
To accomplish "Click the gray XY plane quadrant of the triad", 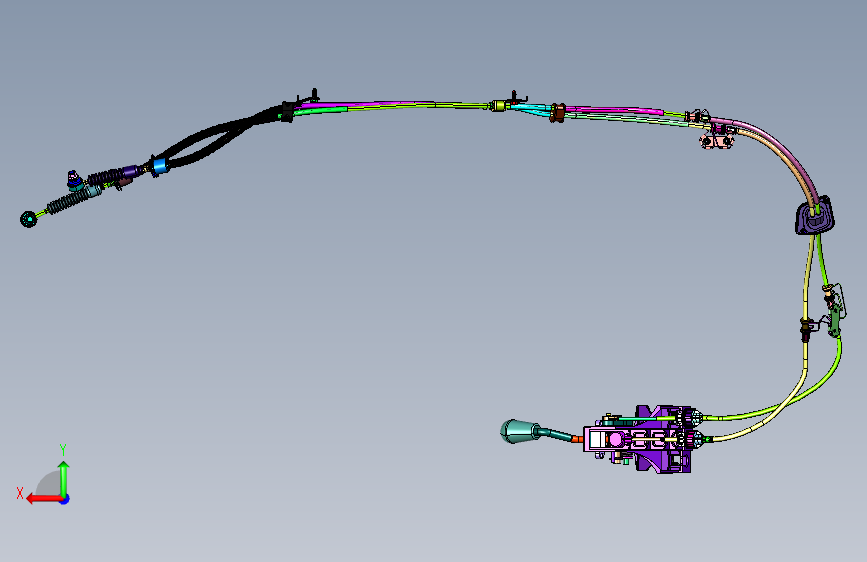I will pyautogui.click(x=49, y=484).
